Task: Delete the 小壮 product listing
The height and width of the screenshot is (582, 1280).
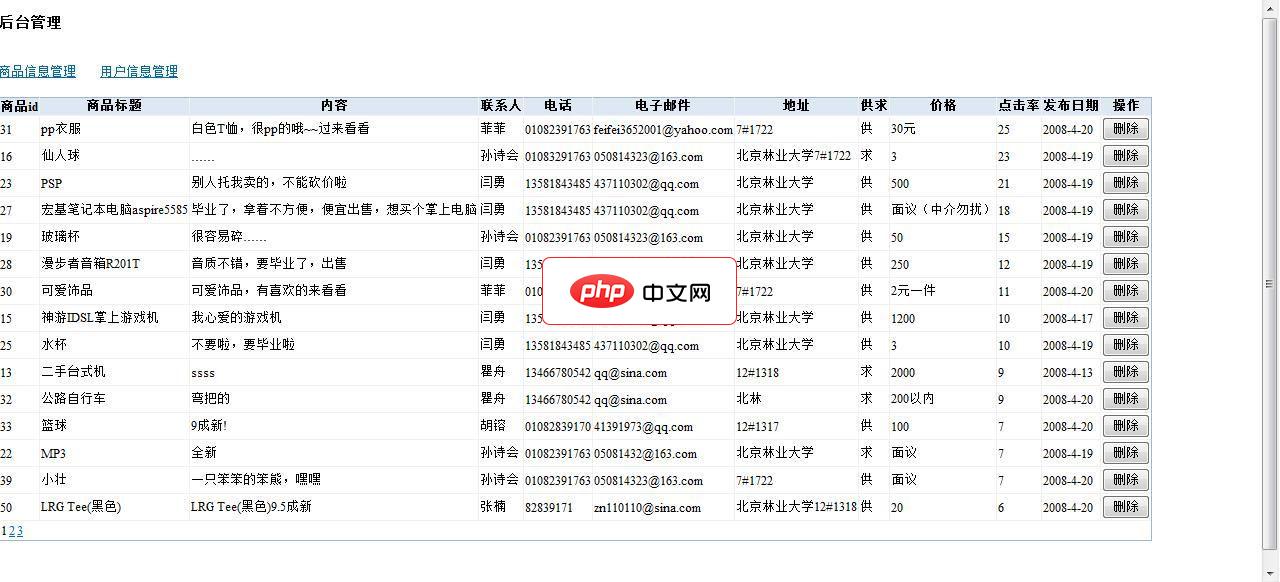Action: 1125,479
